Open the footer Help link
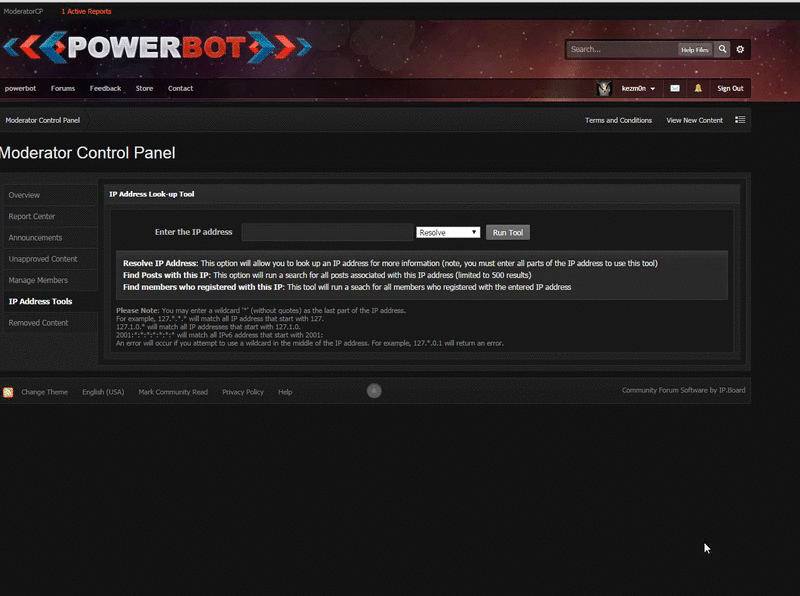The image size is (800, 596). point(285,392)
